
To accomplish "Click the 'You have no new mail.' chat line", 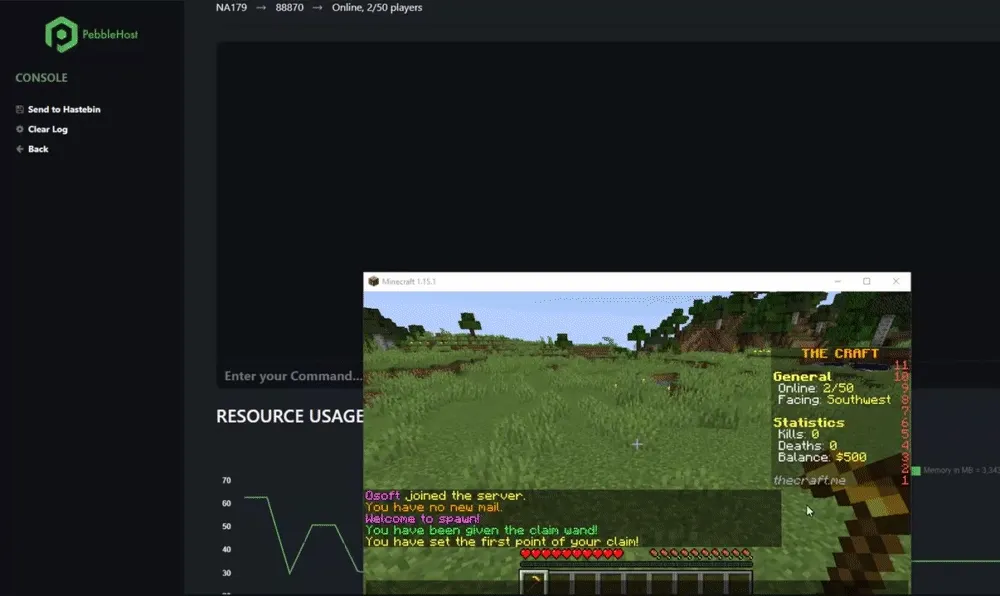I will [x=434, y=507].
